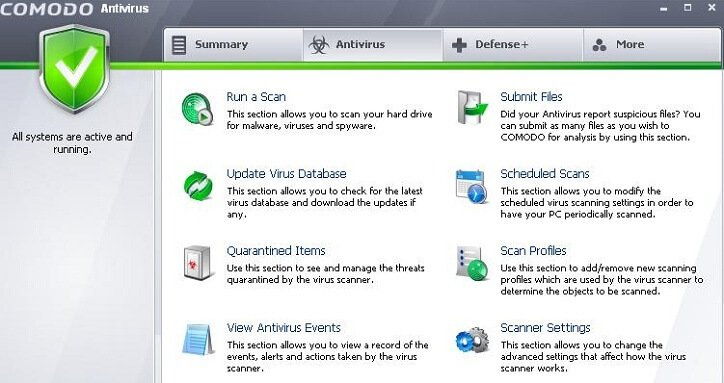Screen dimensions: 724x383
Task: Click the Scheduled Scans heading link
Action: click(x=545, y=174)
